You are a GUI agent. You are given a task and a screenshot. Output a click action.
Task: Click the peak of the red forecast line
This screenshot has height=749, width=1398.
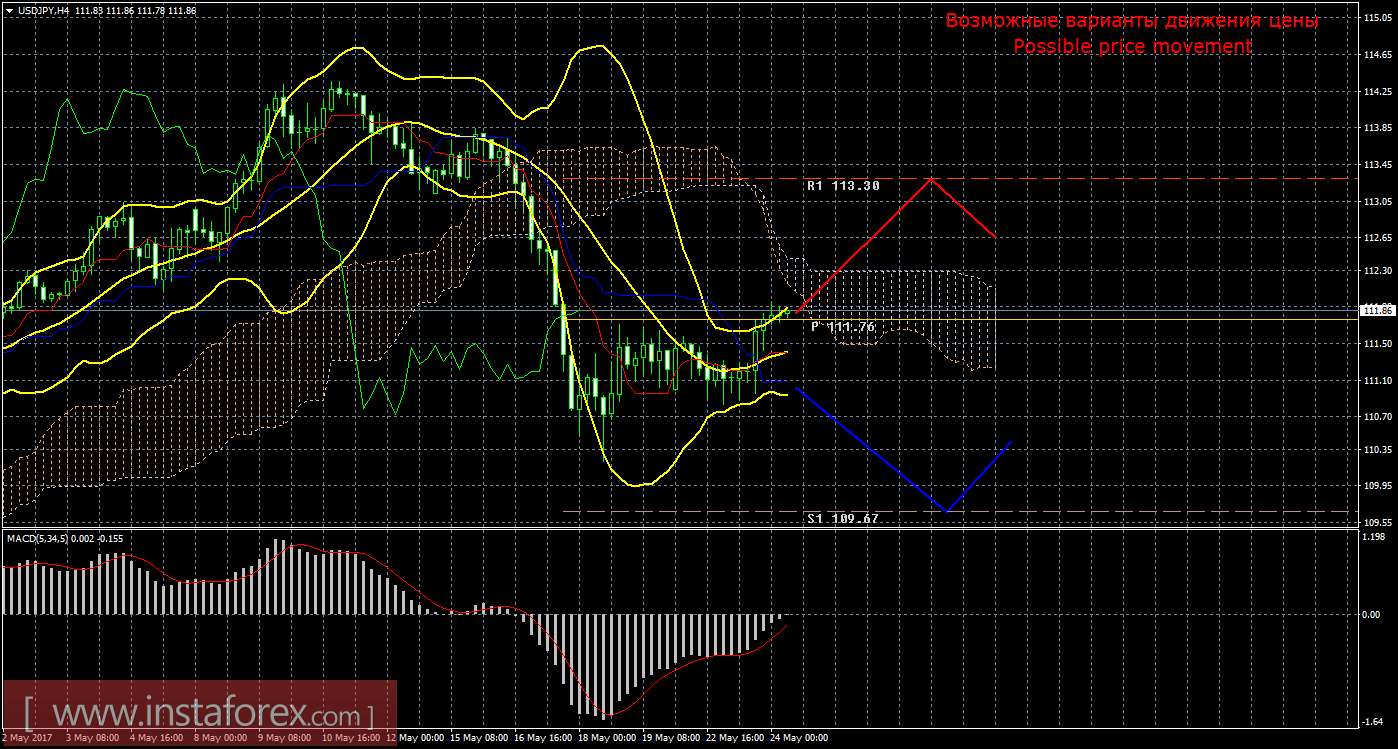tap(932, 179)
